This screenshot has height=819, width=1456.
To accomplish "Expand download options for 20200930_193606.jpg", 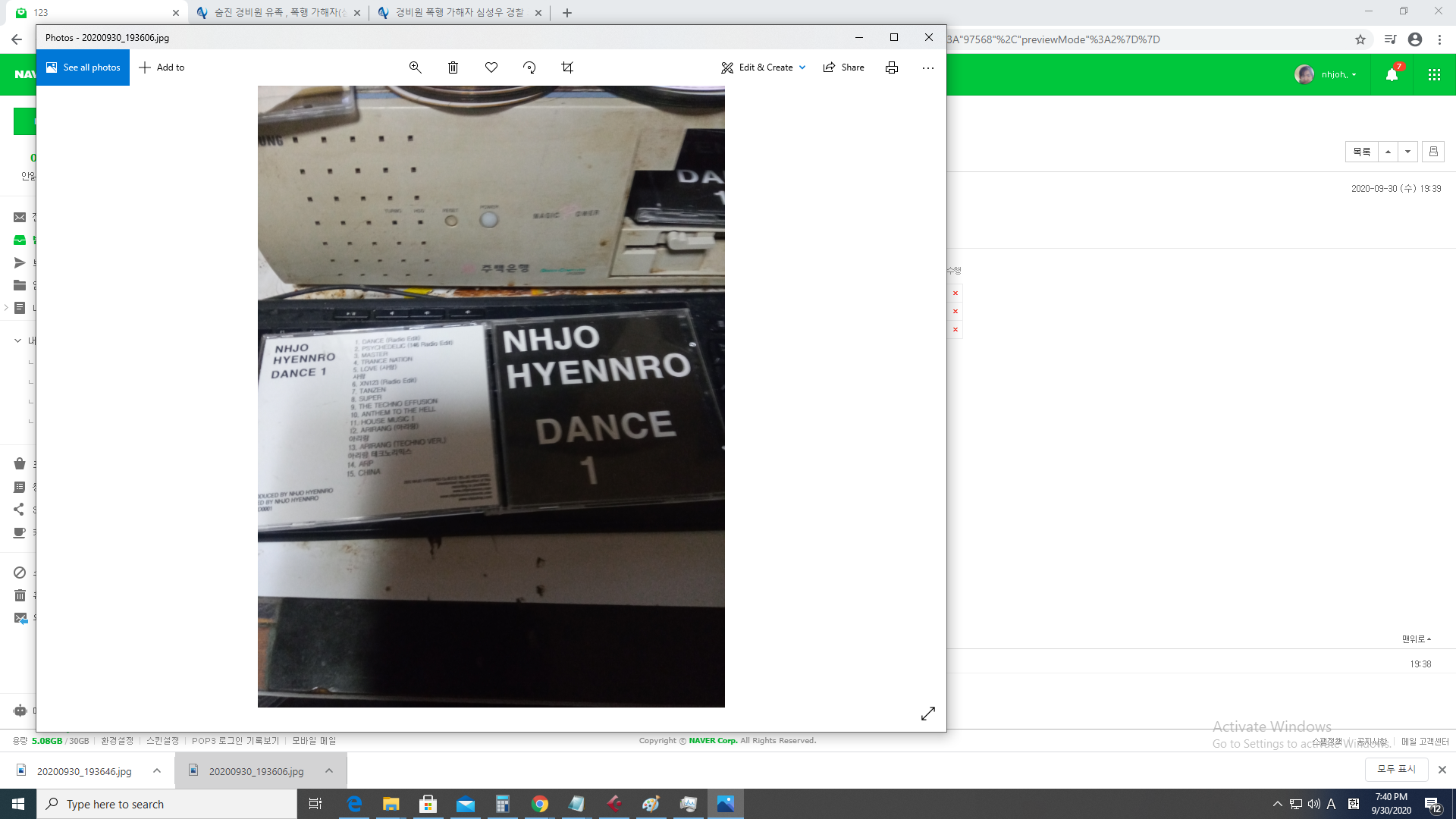I will point(329,770).
